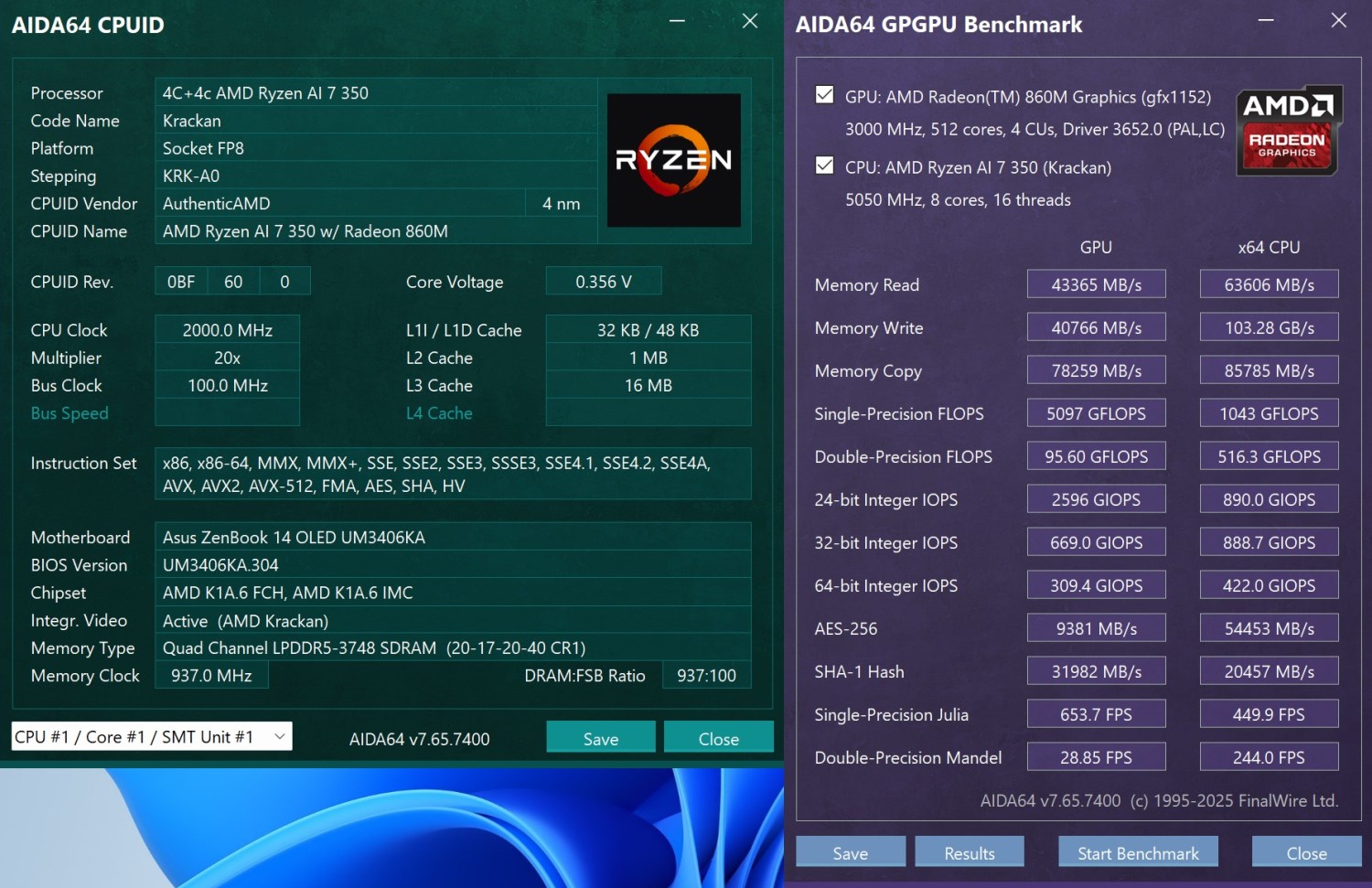Click CPU Single-Precision FLOPS '1043 GFLOPS'
Image resolution: width=1372 pixels, height=888 pixels.
(1270, 413)
